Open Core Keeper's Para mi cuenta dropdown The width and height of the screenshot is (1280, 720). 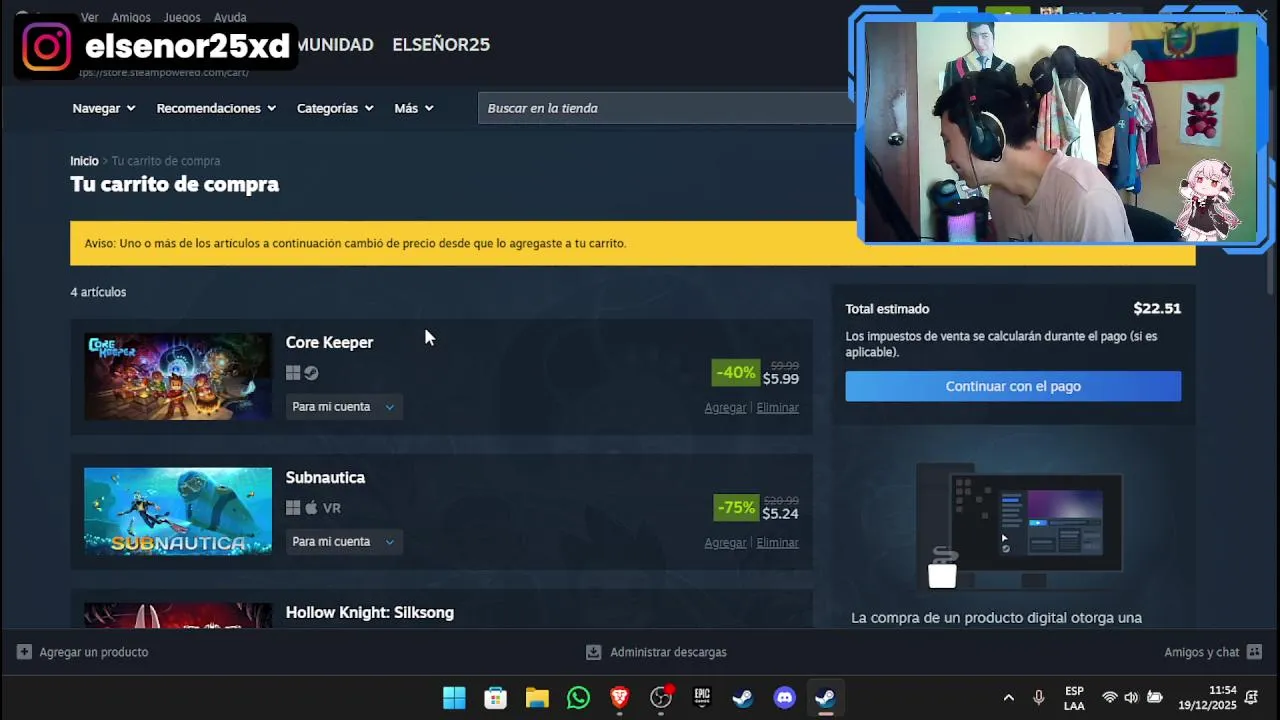click(x=343, y=407)
